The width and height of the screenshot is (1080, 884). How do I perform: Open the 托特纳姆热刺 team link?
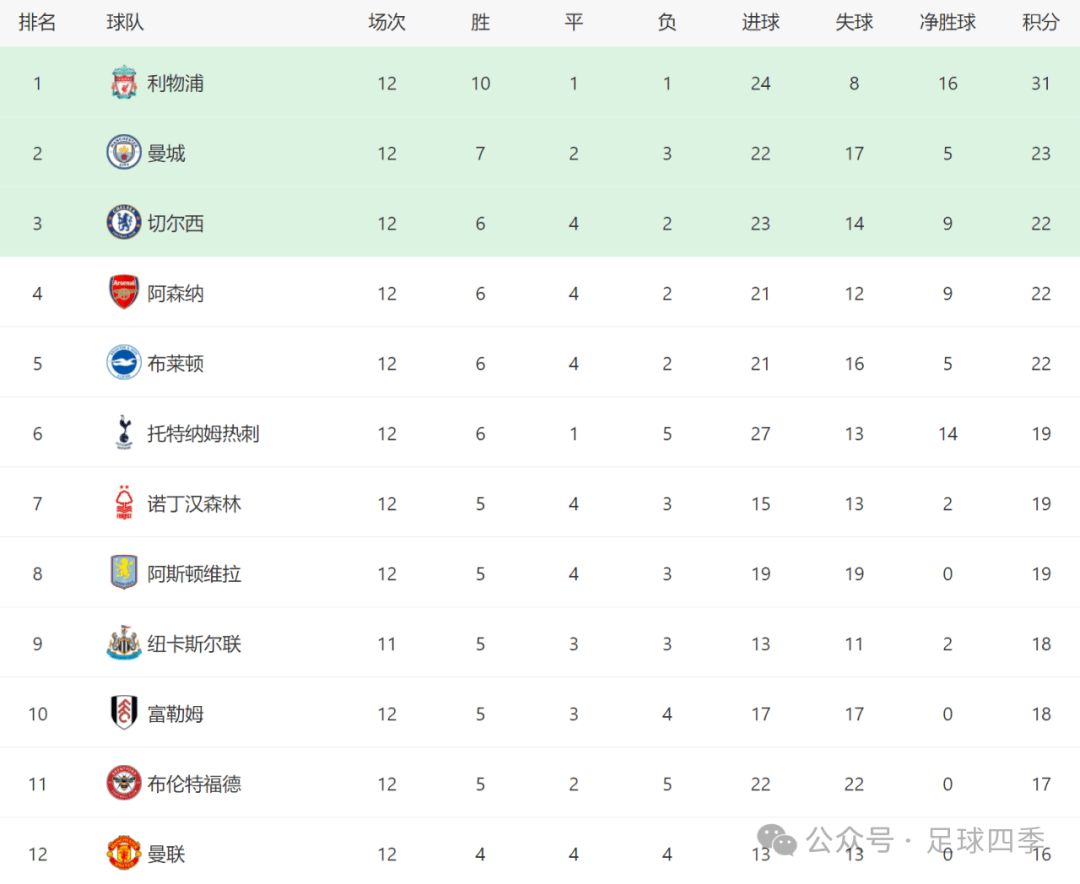203,433
